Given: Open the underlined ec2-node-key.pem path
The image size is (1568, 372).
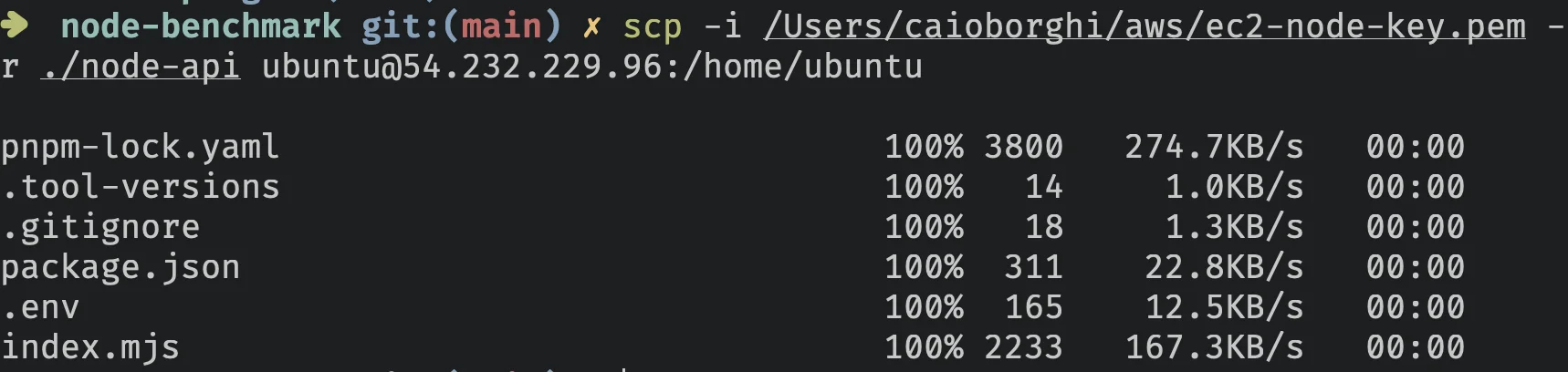Looking at the screenshot, I should pos(1145,27).
